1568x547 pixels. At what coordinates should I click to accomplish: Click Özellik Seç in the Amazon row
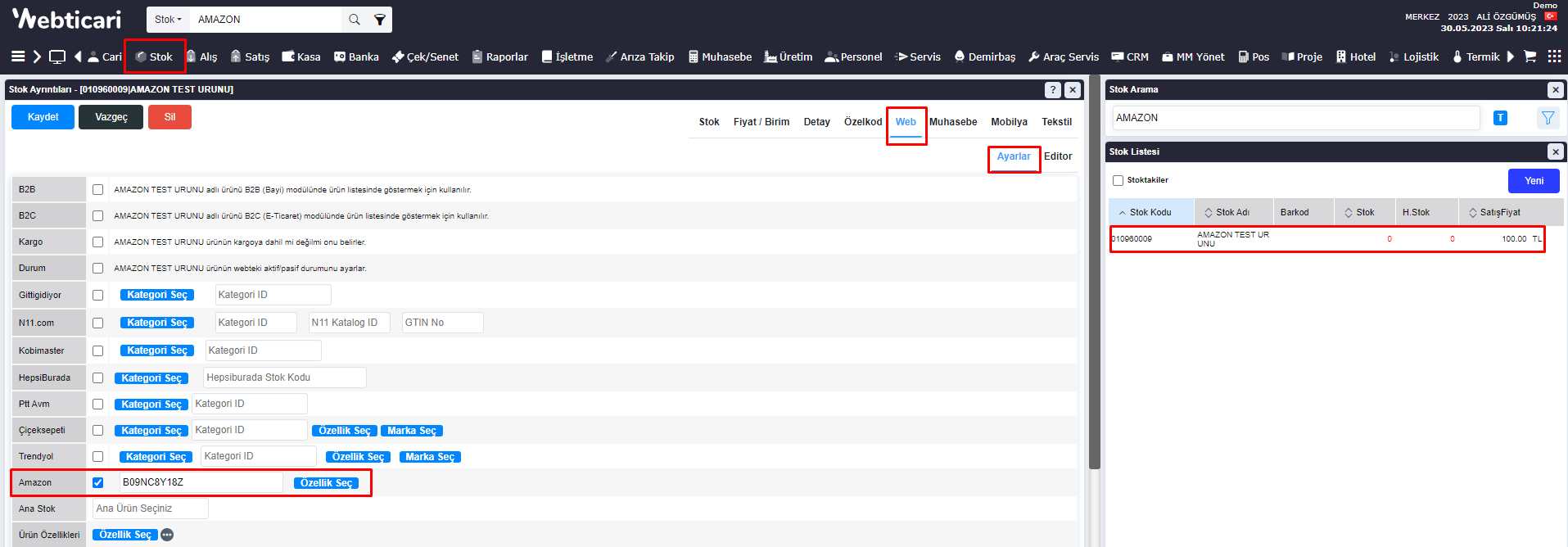pos(326,483)
